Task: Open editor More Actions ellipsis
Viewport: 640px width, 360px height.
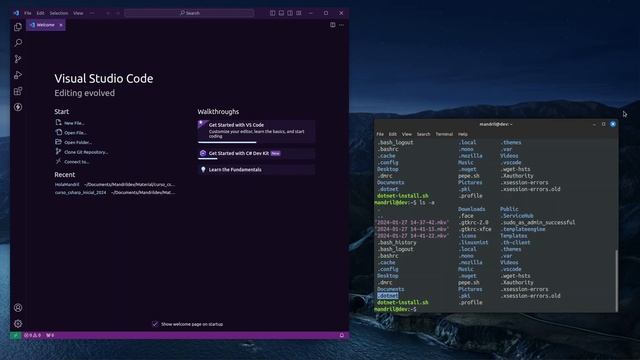Action: pos(342,25)
